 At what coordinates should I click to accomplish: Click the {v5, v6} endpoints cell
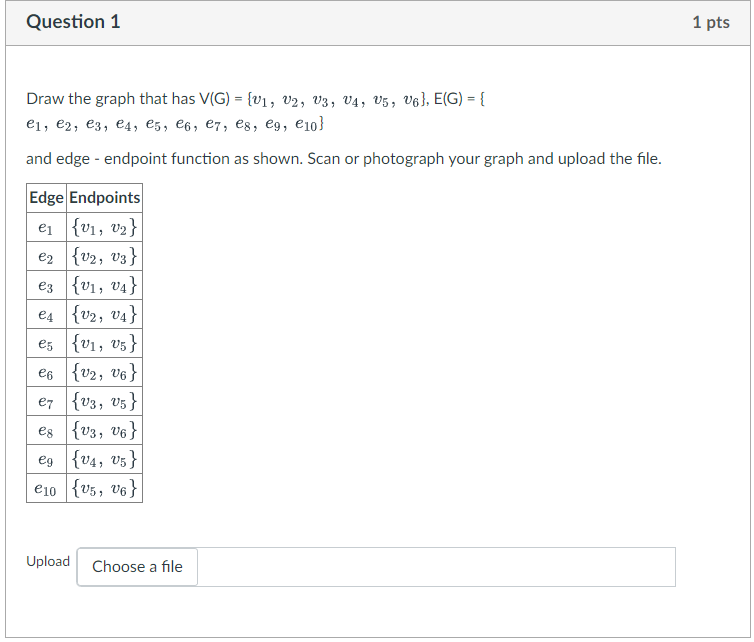point(104,489)
